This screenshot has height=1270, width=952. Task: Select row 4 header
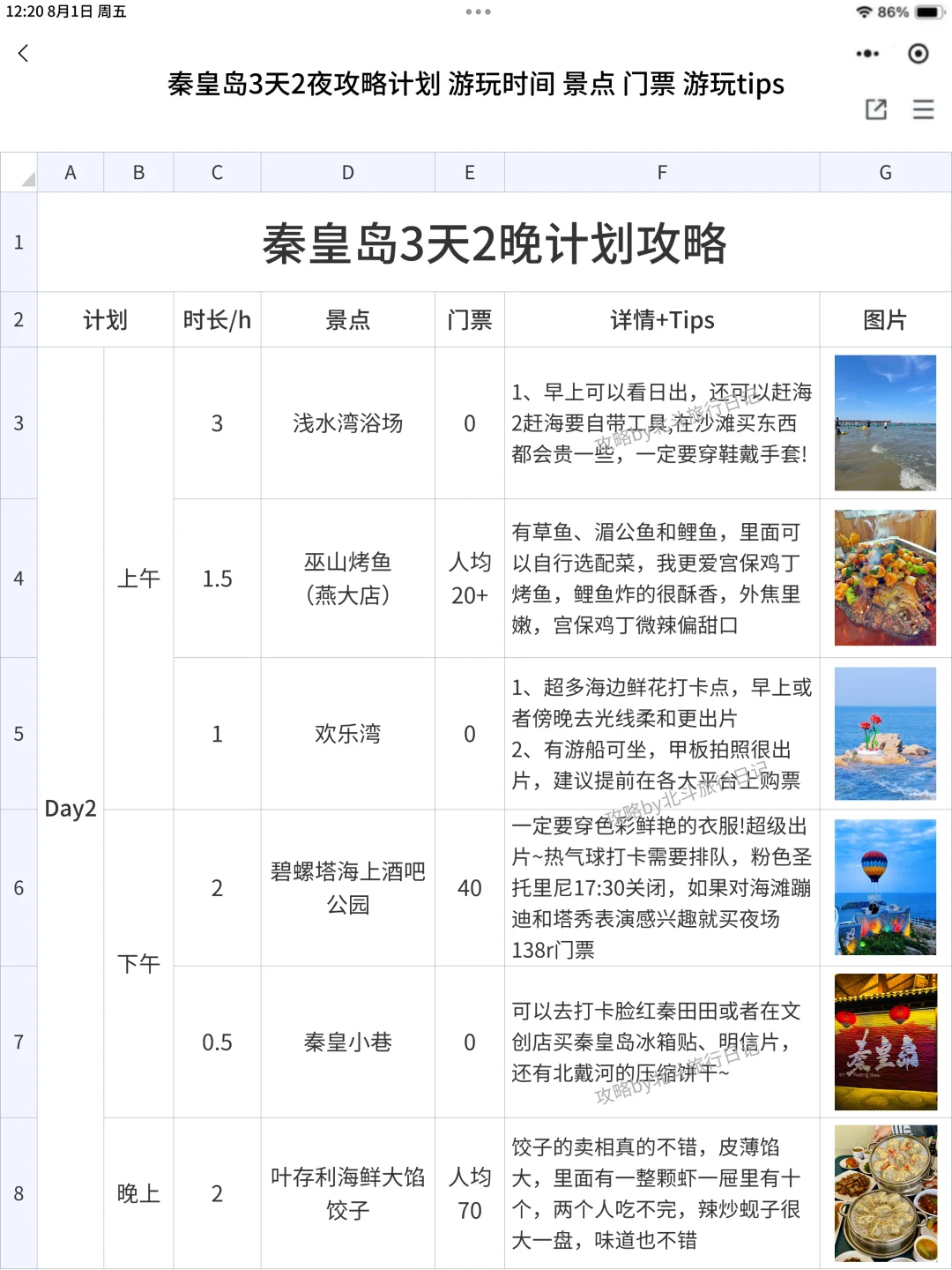point(19,579)
